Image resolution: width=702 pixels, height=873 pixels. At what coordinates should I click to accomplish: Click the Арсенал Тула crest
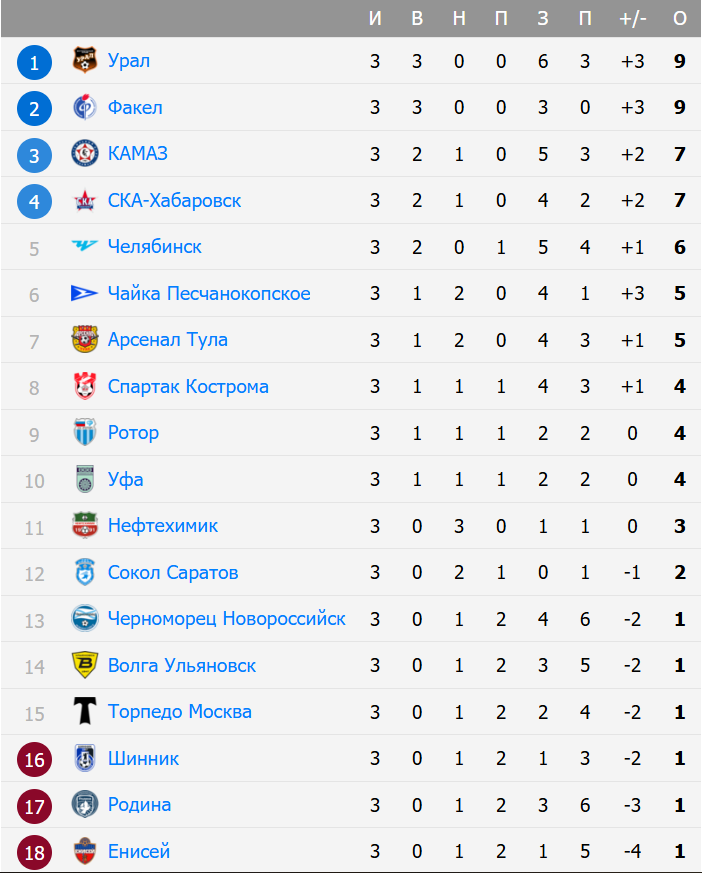(85, 340)
